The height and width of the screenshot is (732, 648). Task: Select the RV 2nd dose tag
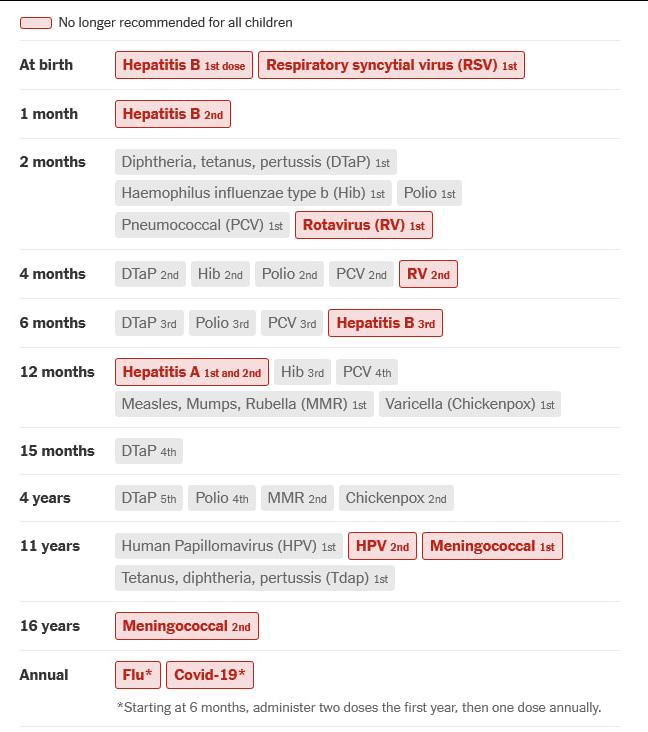pos(428,274)
